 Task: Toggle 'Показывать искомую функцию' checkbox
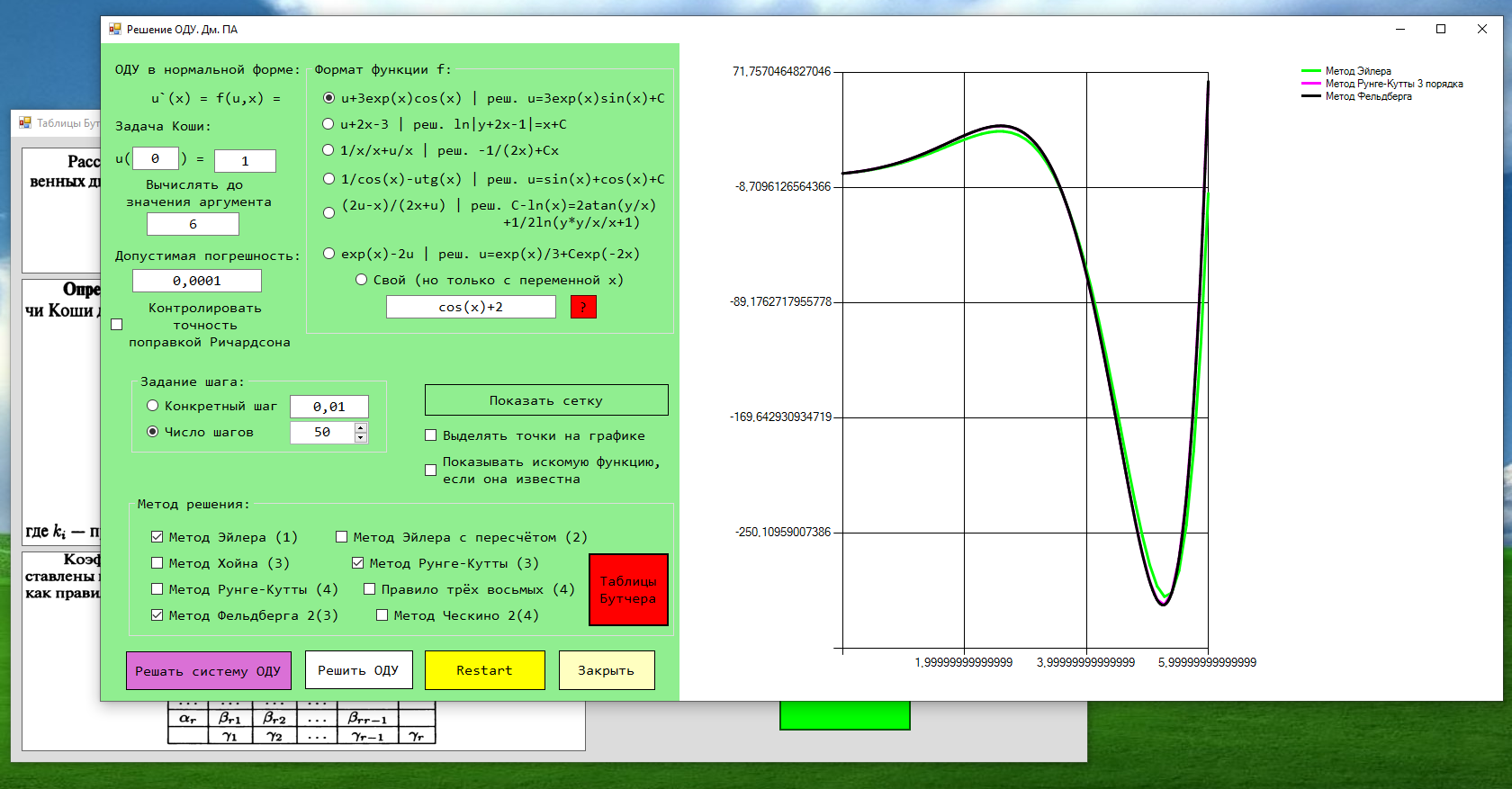pos(430,470)
